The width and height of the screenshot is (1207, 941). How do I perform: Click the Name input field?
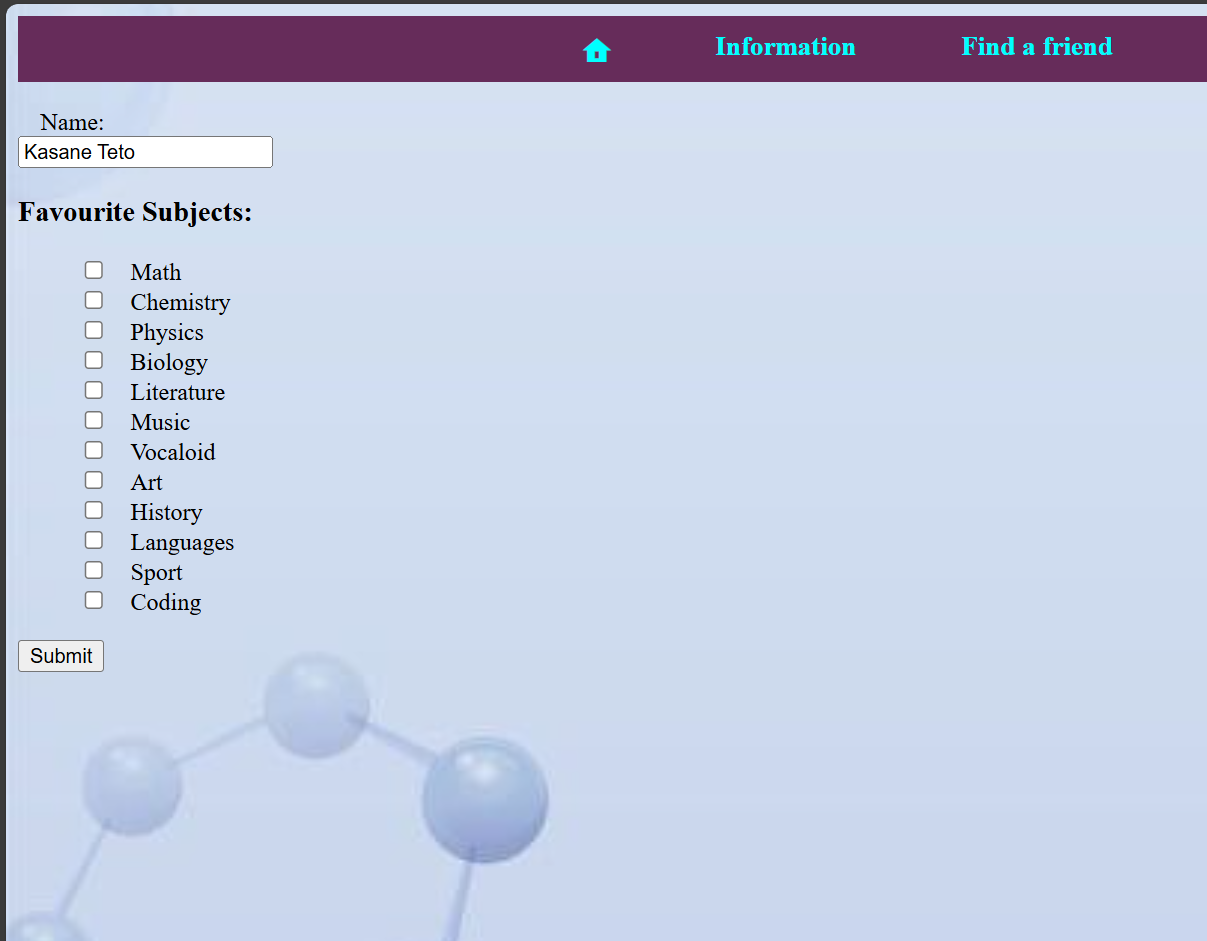145,152
